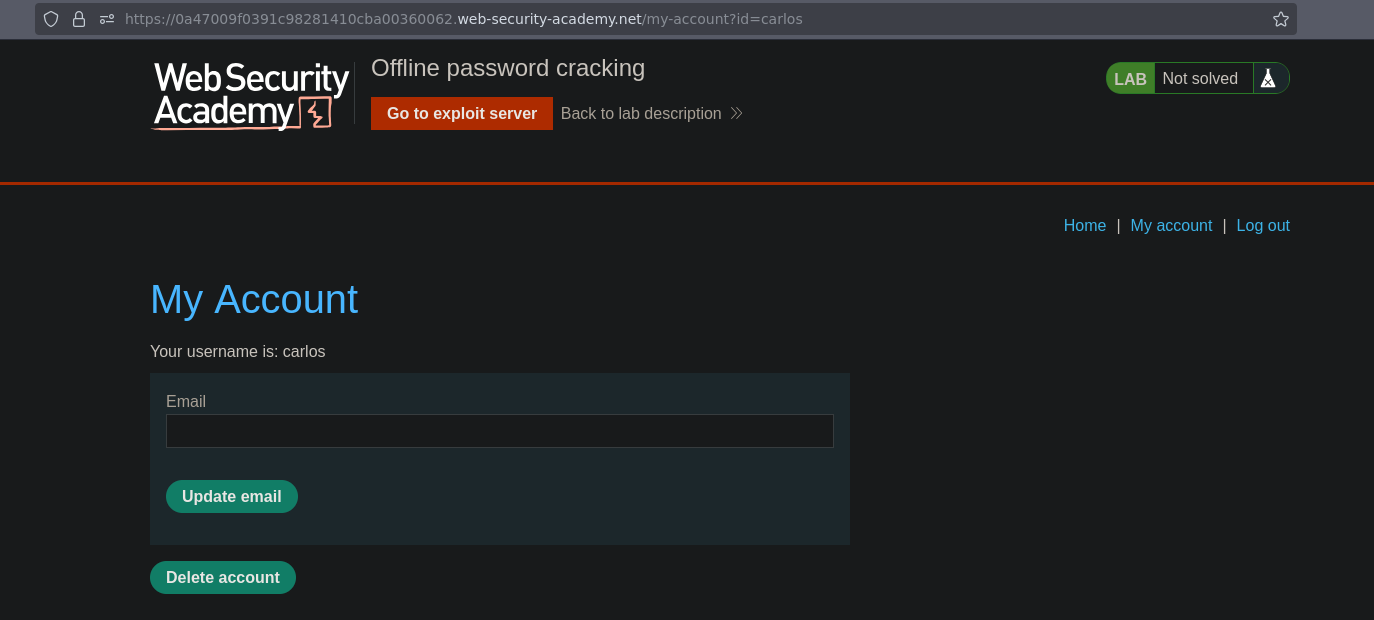Click the My Account page heading
1374x620 pixels.
click(x=254, y=299)
